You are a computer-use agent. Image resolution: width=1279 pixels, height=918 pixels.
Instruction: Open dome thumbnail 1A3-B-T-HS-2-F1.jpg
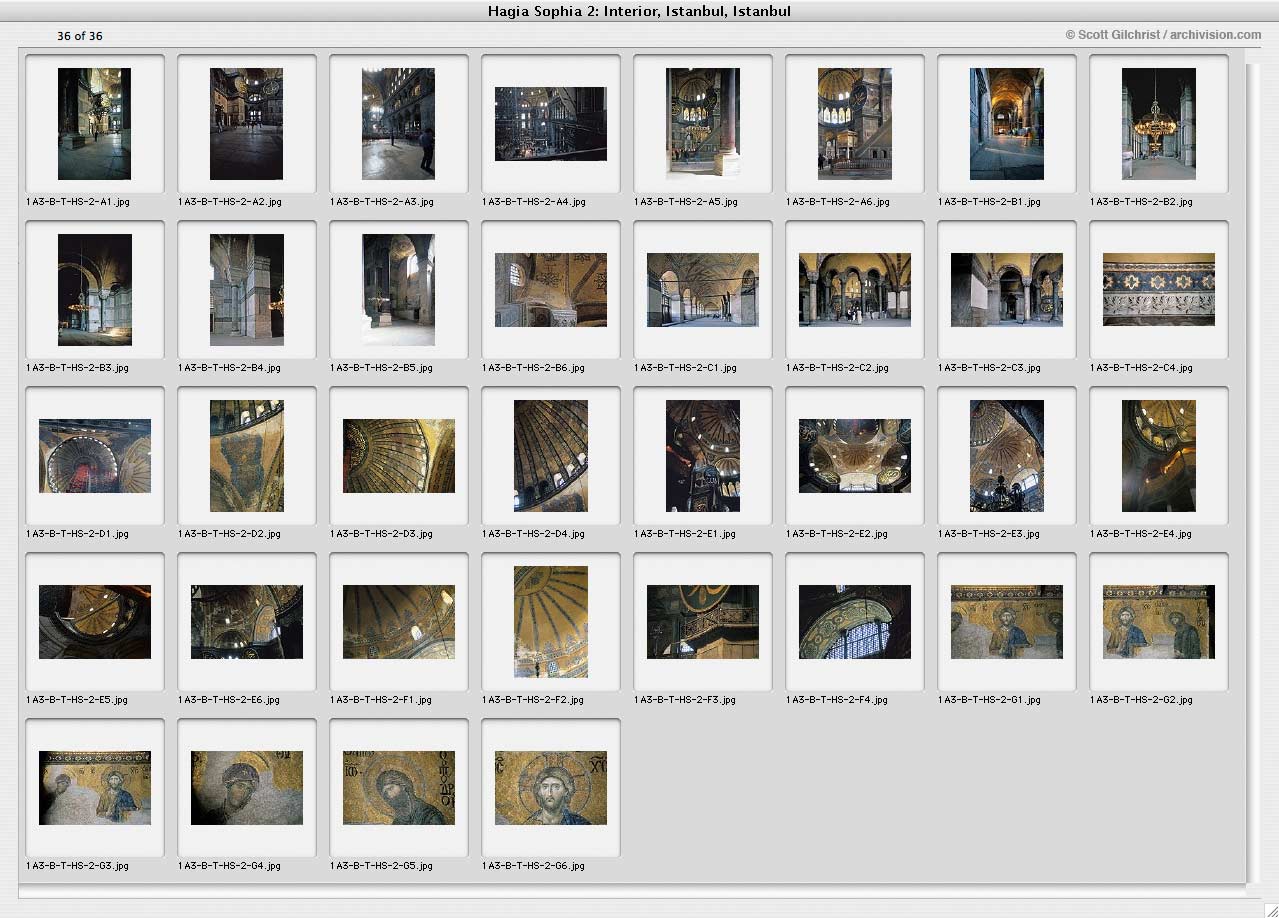click(399, 622)
